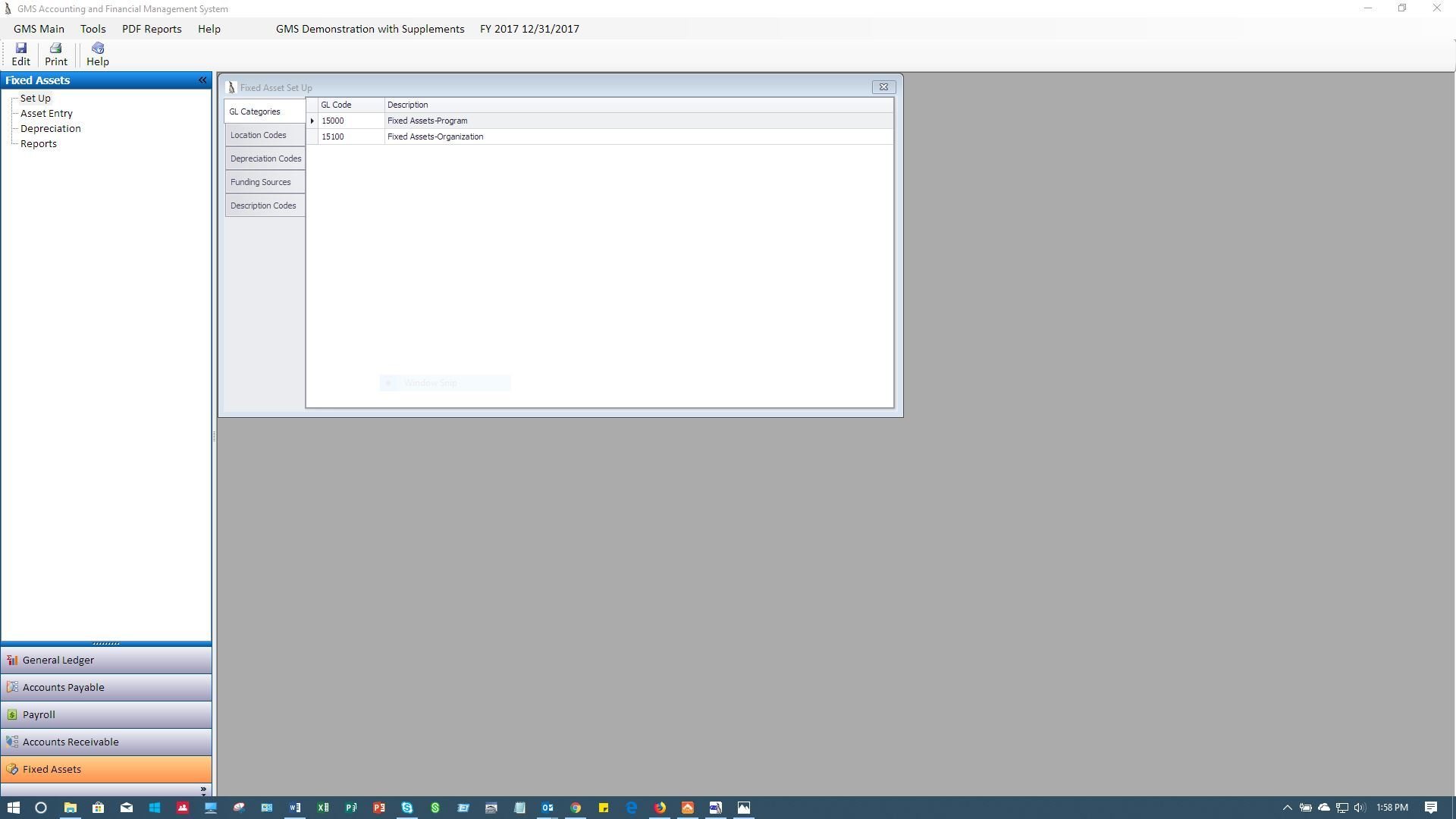Screen dimensions: 1456x819
Task: Switch to Location Codes tab
Action: coord(259,135)
